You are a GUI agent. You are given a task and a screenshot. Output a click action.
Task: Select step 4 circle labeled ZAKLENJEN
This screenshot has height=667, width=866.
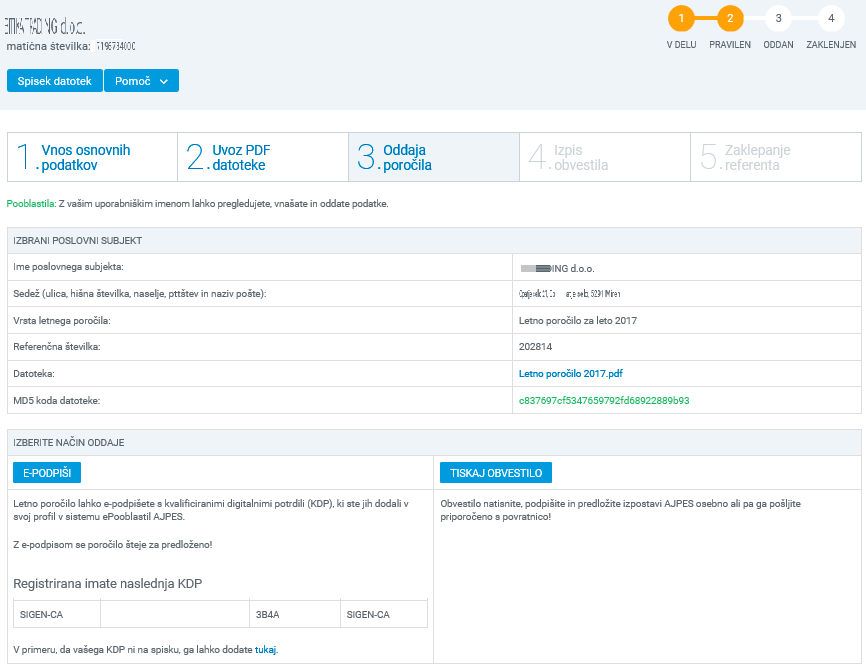point(831,18)
